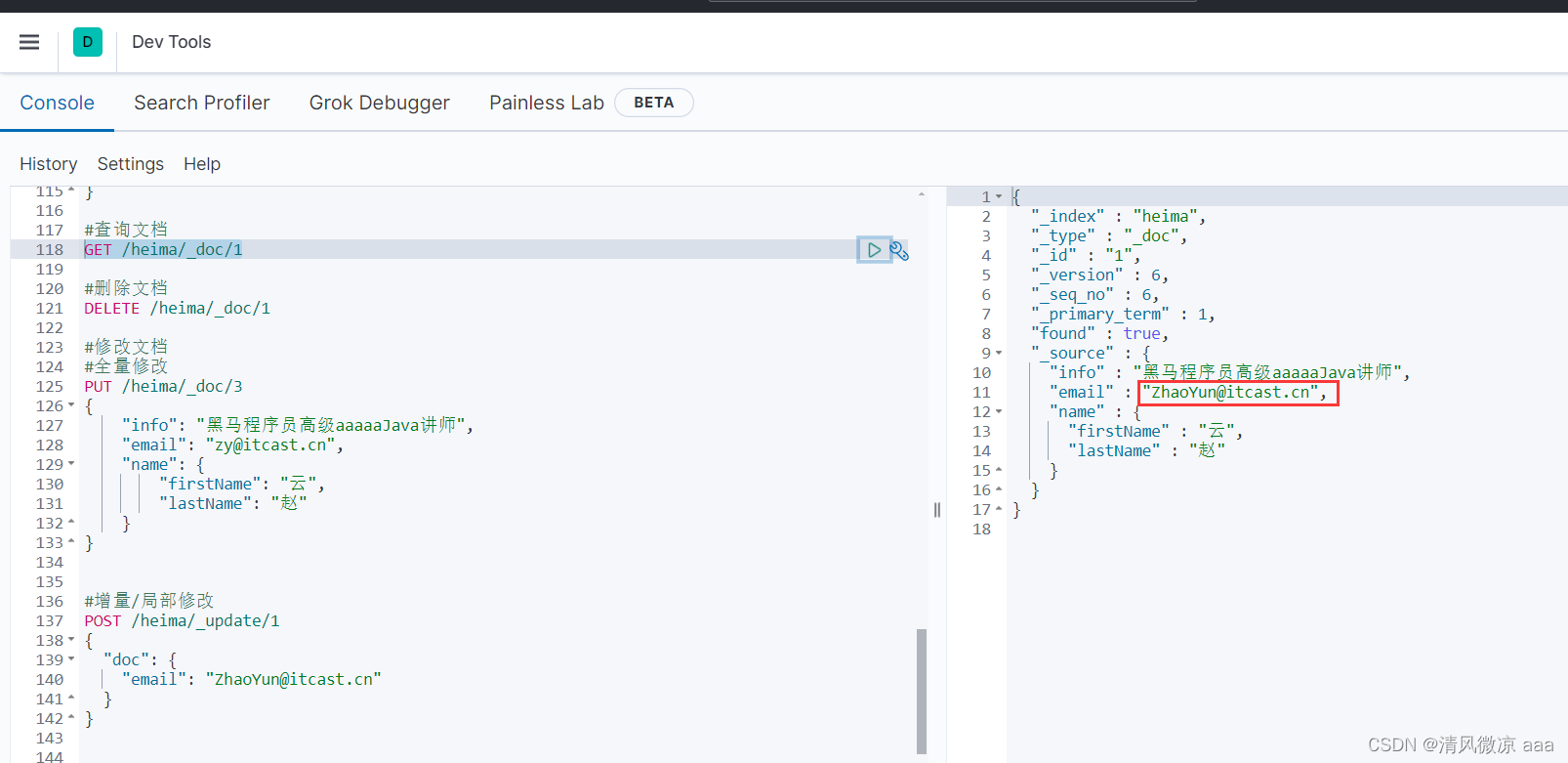The image size is (1568, 763).
Task: Click the DELETE /heima/_doc/1 line
Action: click(x=177, y=308)
